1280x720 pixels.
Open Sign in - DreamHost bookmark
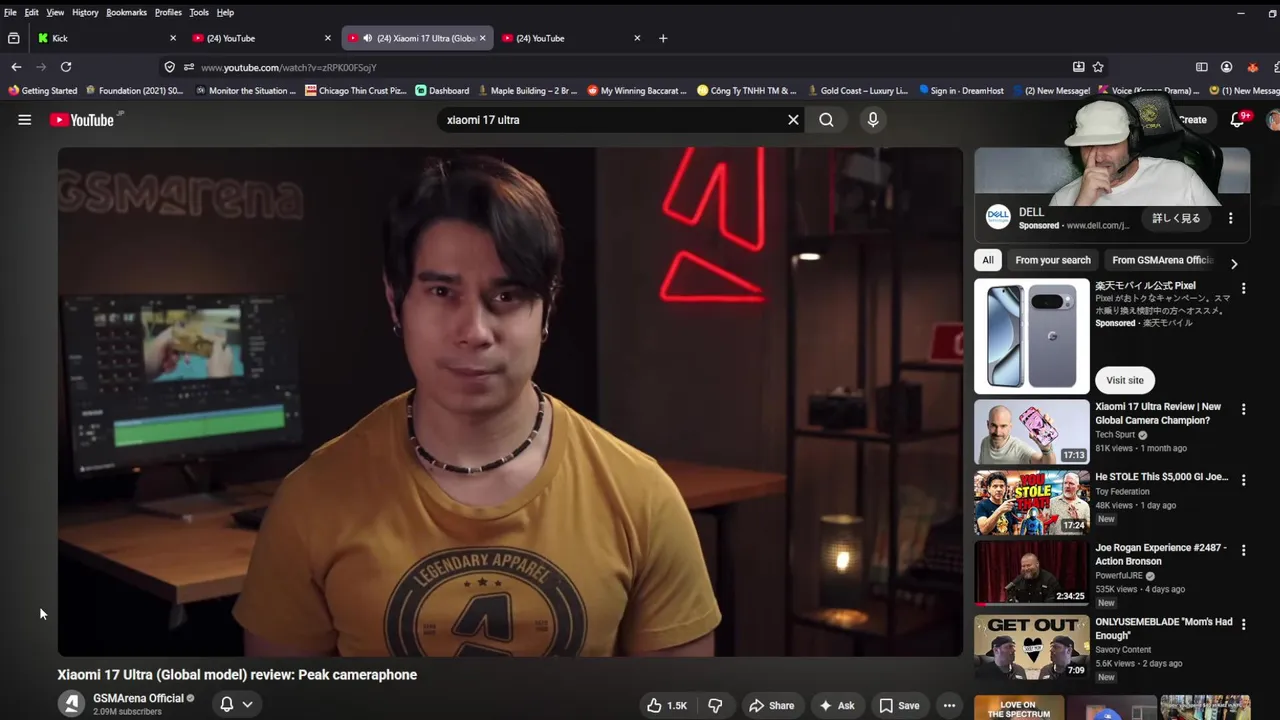coord(961,90)
